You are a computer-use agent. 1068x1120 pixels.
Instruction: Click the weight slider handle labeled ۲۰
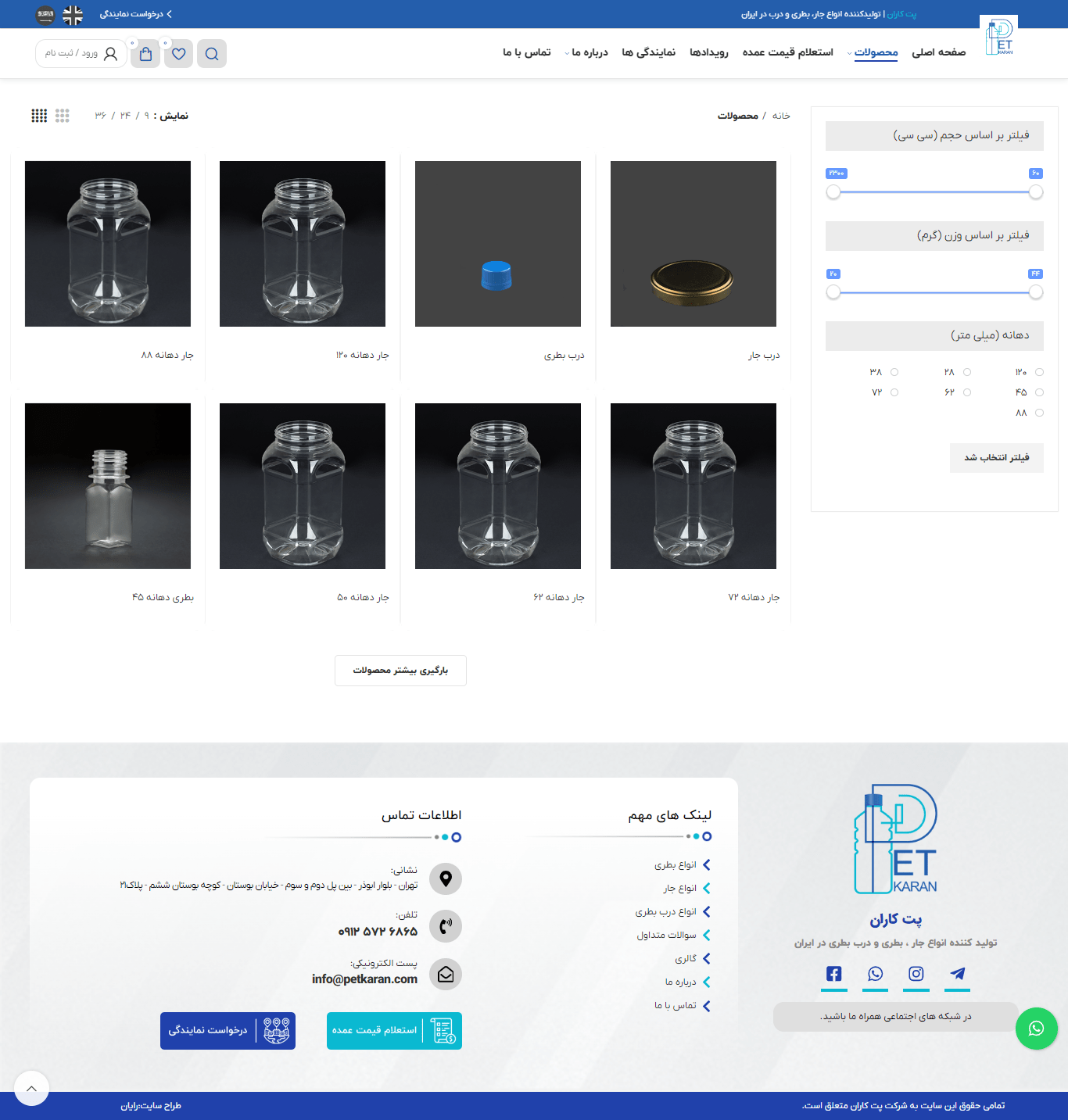tap(833, 292)
